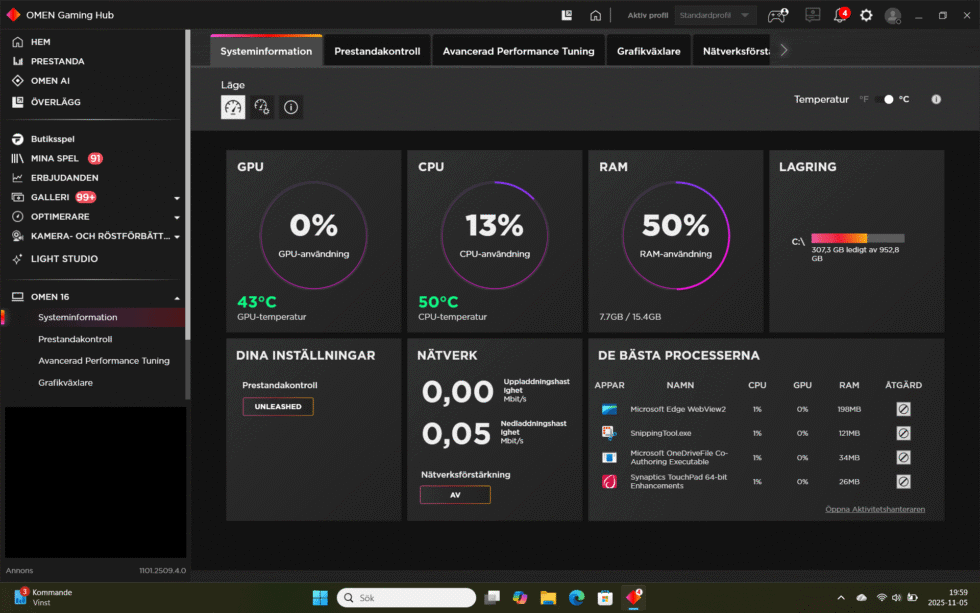
Task: Open the overlay icon in title bar
Action: pyautogui.click(x=567, y=15)
